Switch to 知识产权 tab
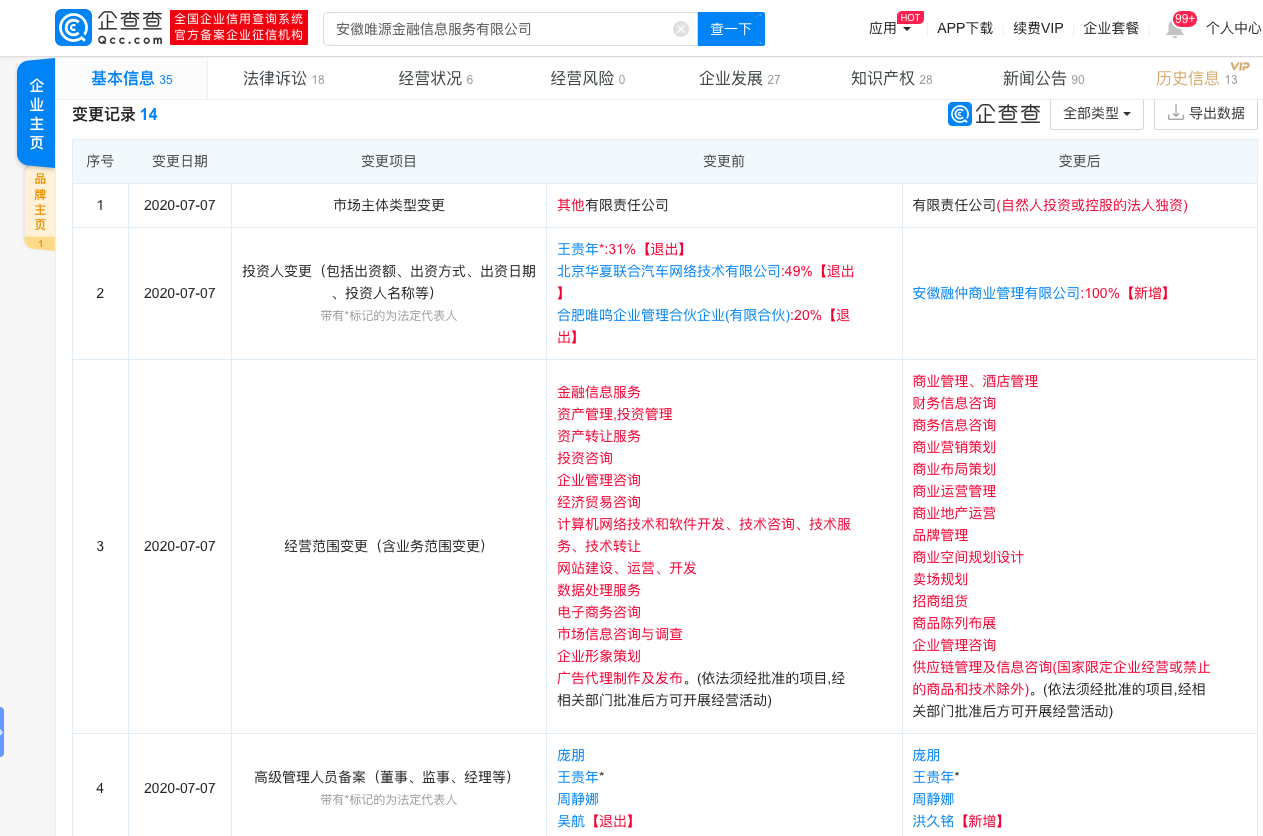Screen dimensions: 1263x836 pyautogui.click(x=891, y=78)
